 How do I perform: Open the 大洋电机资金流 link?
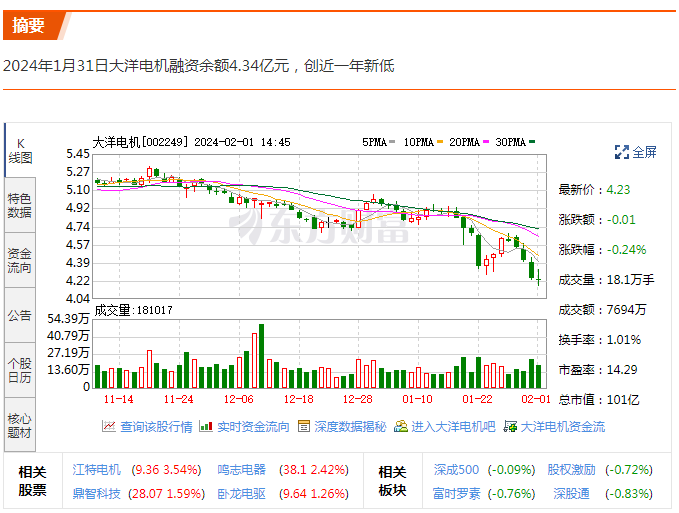coord(563,427)
